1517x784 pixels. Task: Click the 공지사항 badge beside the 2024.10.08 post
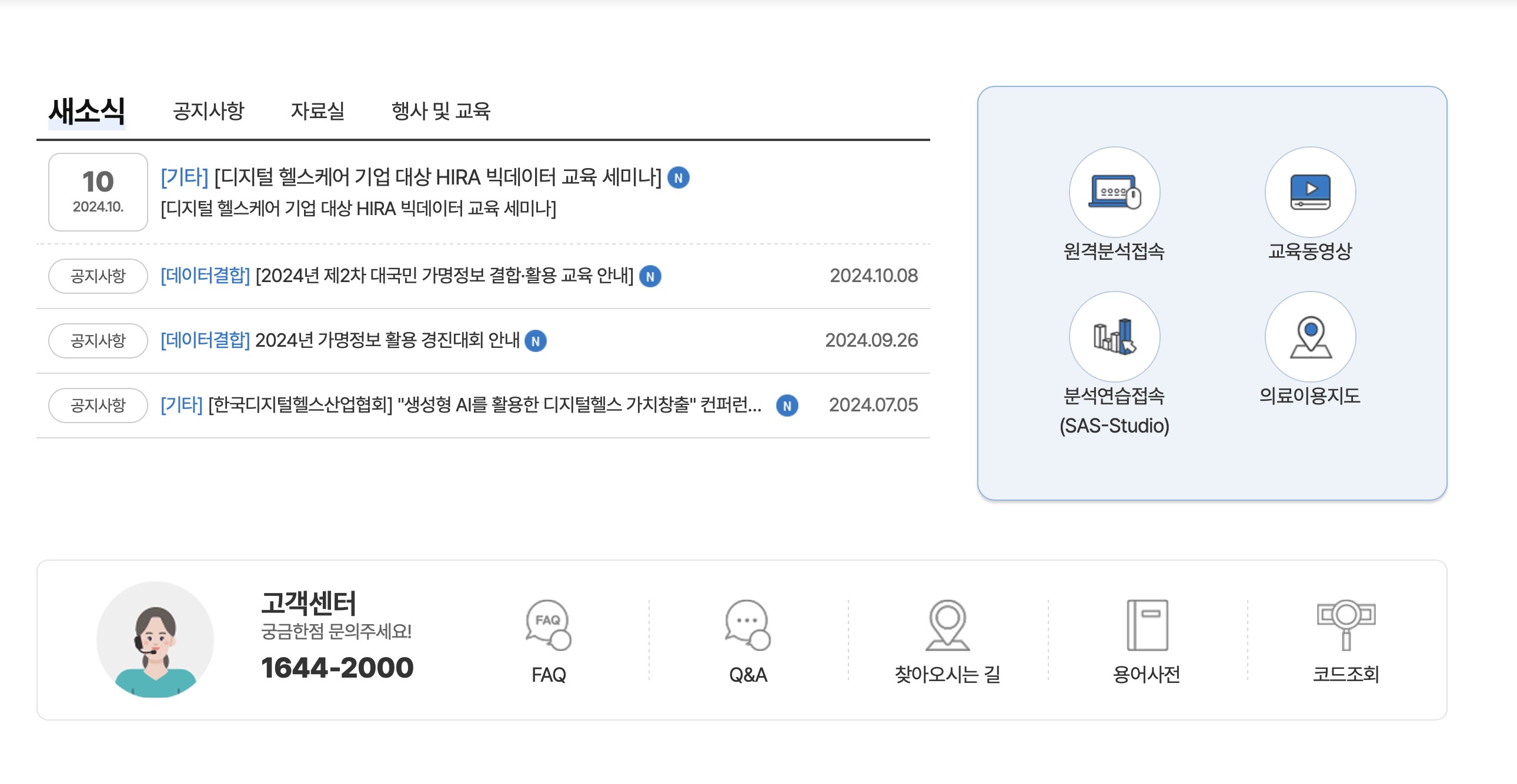point(98,276)
